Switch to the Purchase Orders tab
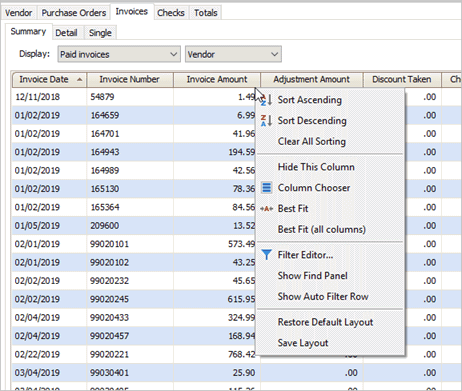This screenshot has width=462, height=391. click(74, 13)
